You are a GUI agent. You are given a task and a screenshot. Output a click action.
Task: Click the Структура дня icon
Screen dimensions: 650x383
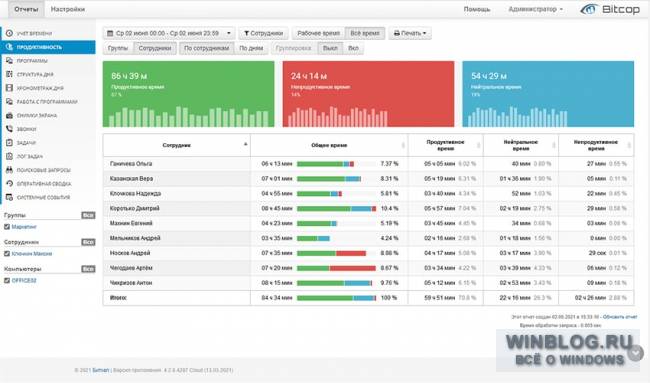coord(9,74)
